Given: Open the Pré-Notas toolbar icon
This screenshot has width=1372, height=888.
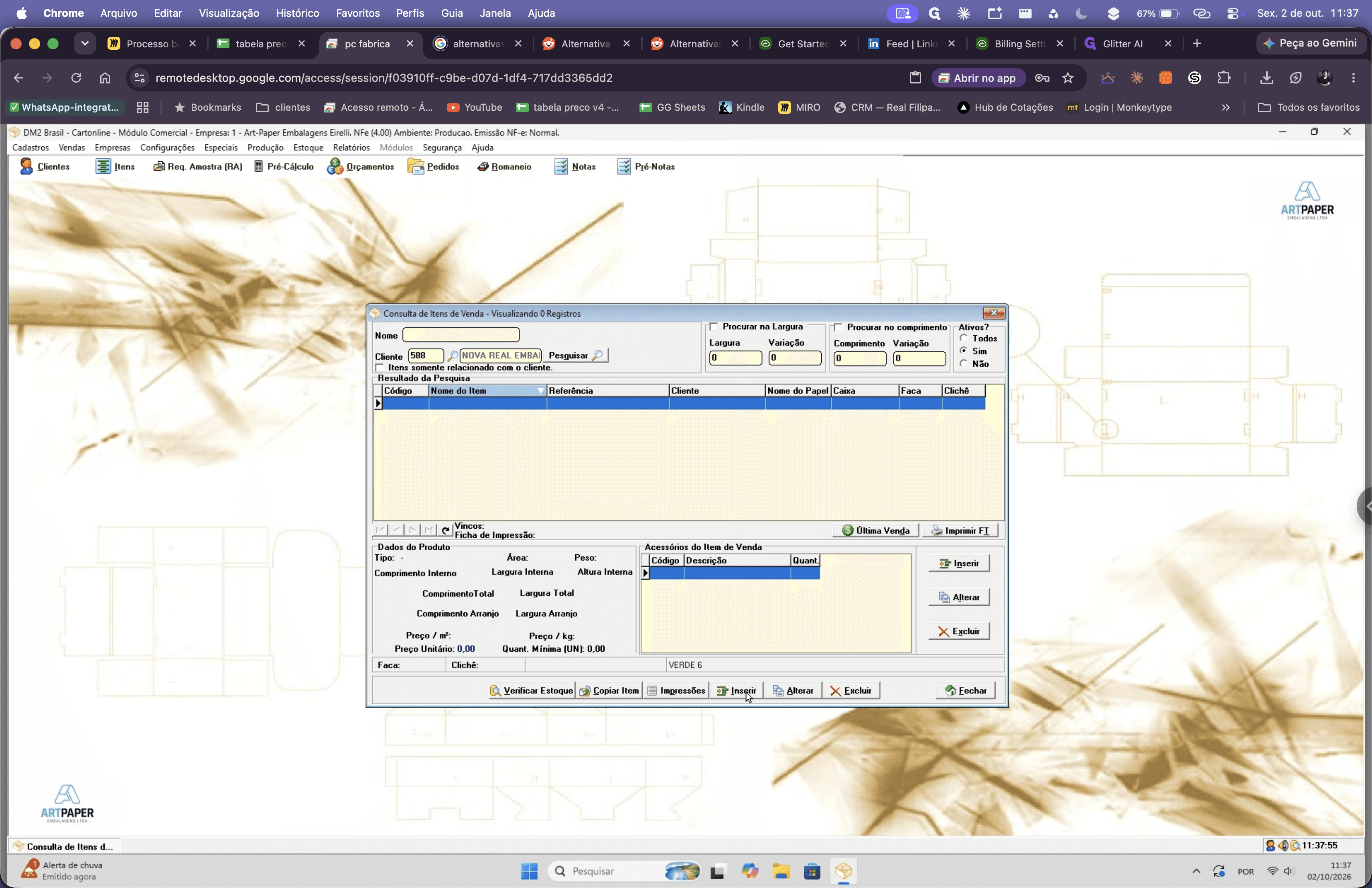Looking at the screenshot, I should pos(645,166).
